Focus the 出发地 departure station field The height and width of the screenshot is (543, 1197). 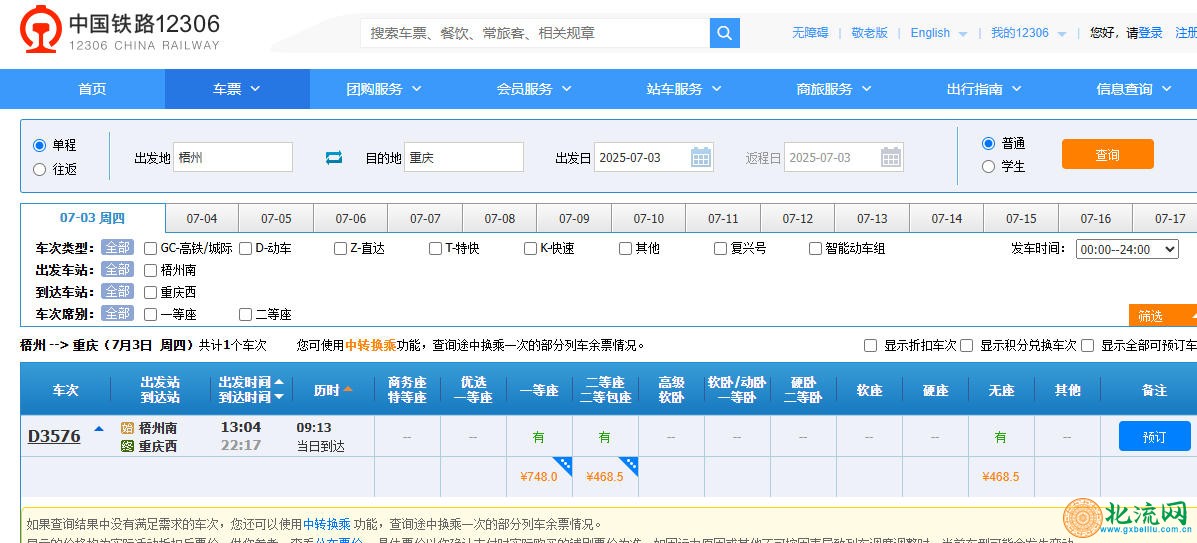tap(233, 157)
